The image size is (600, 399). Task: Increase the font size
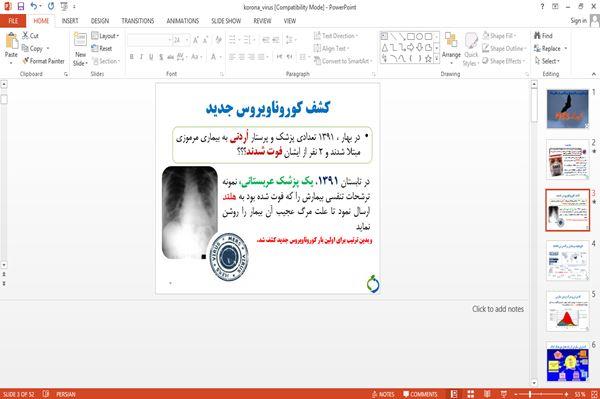196,40
